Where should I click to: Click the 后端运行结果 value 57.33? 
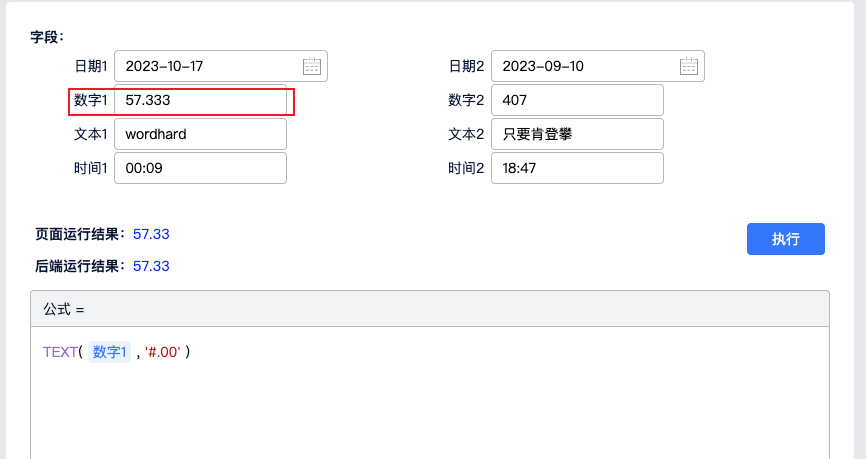151,266
